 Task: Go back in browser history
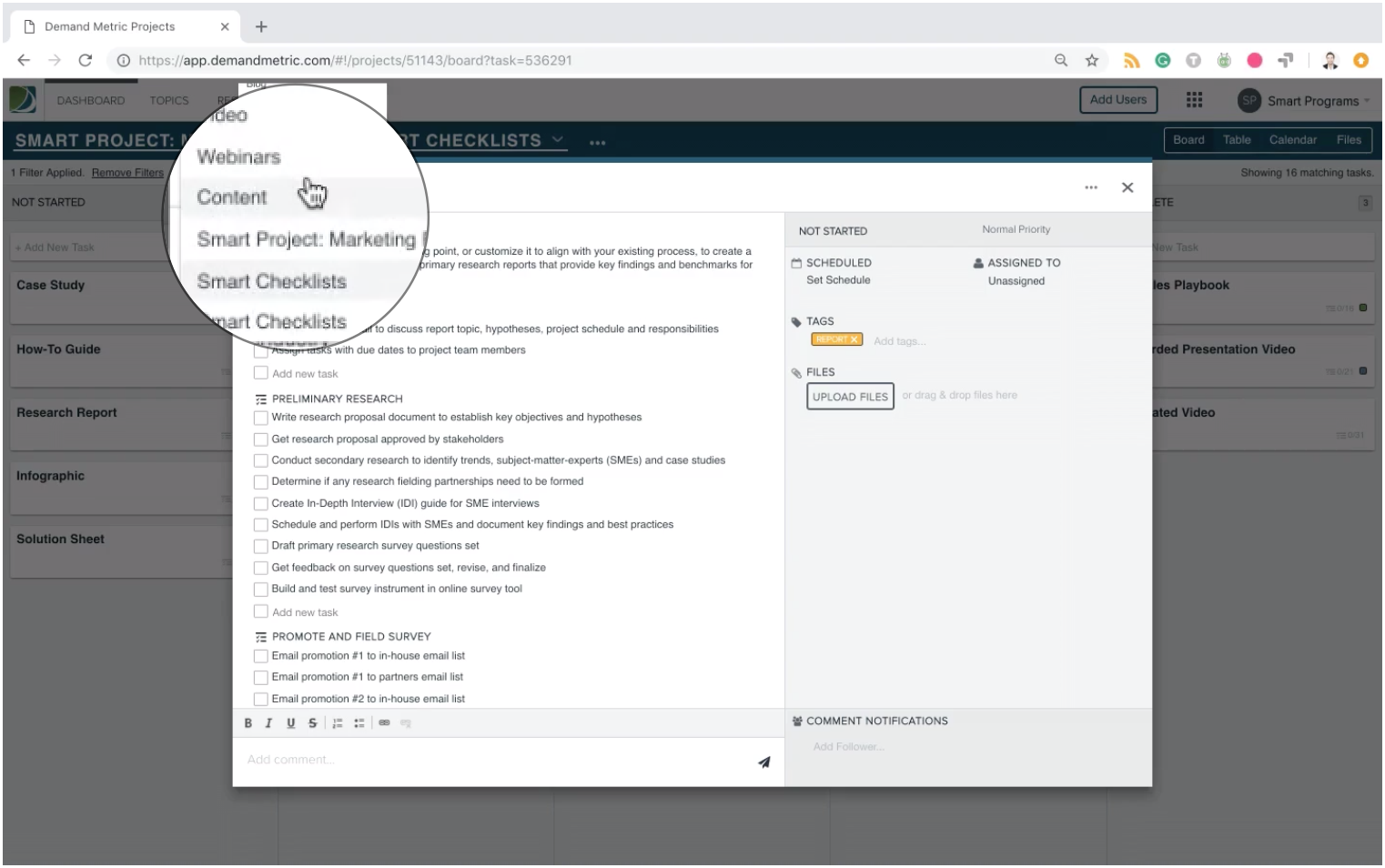click(x=24, y=60)
